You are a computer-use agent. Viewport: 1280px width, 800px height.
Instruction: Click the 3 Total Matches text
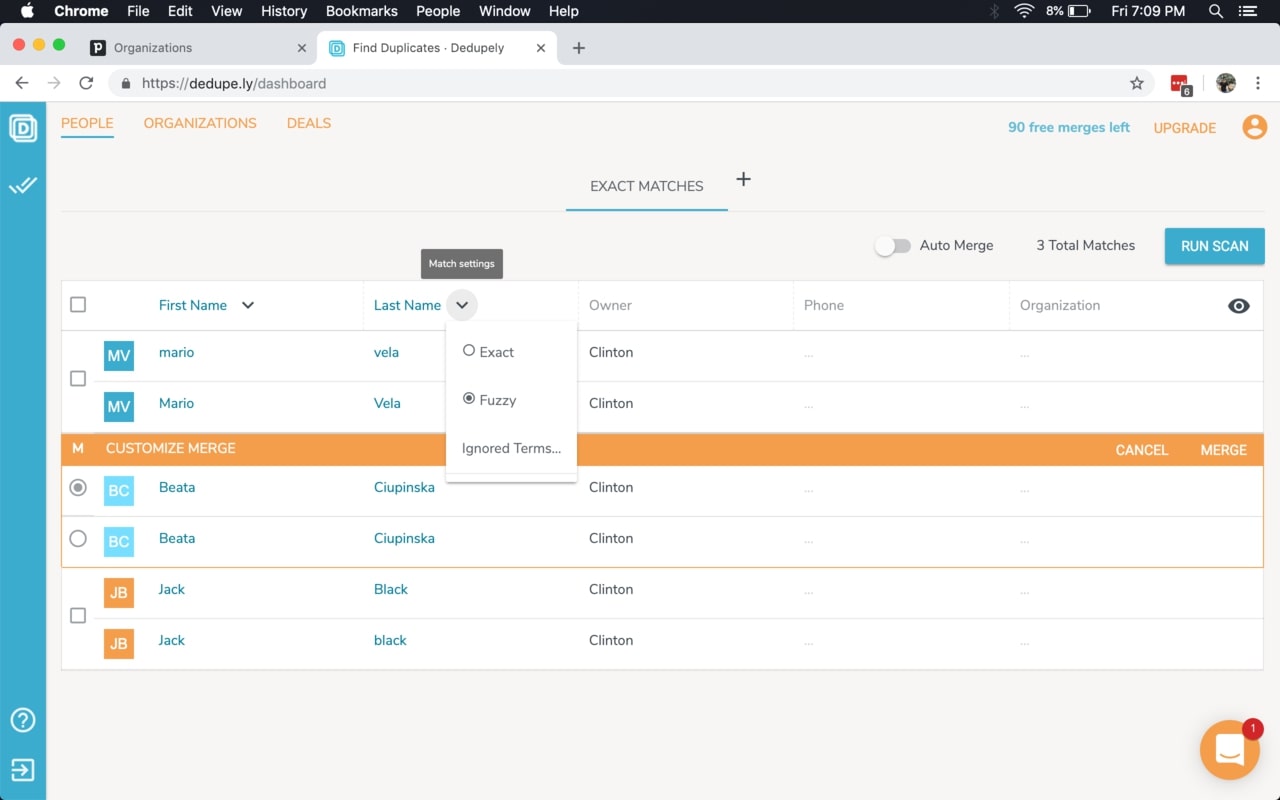click(x=1086, y=245)
